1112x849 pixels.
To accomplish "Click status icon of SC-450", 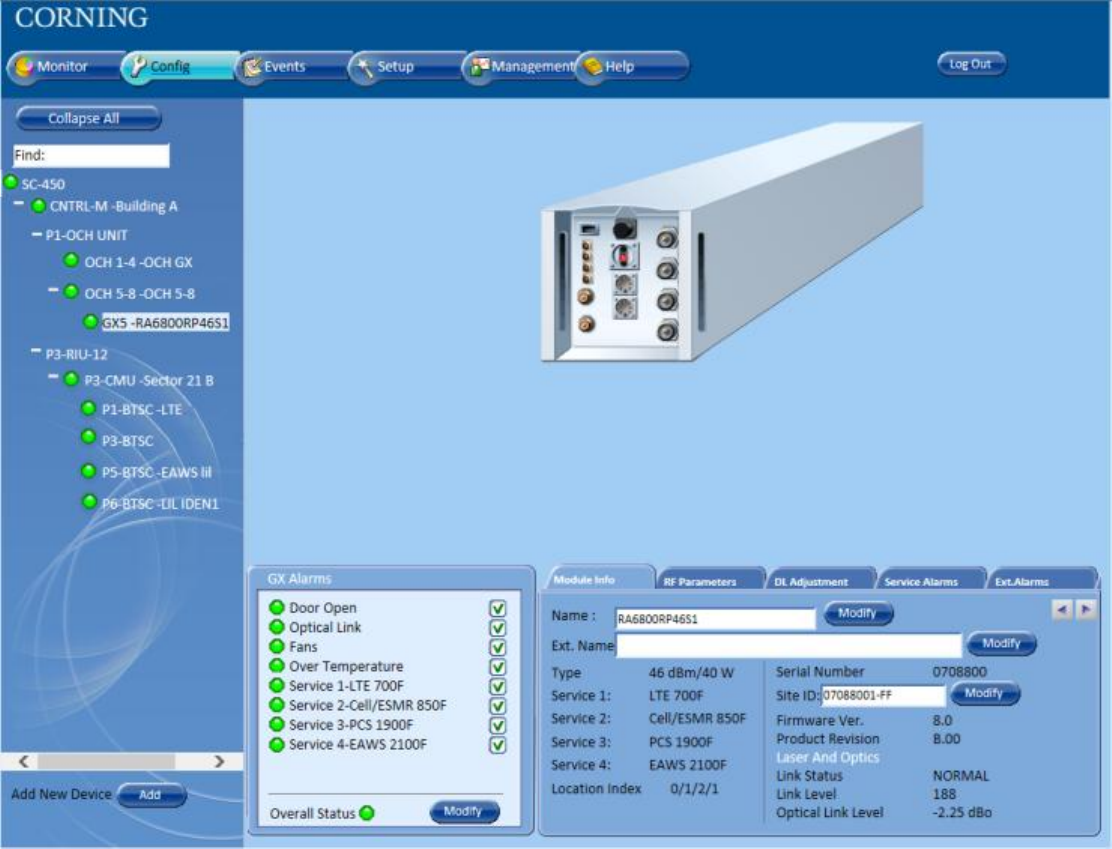I will point(11,182).
